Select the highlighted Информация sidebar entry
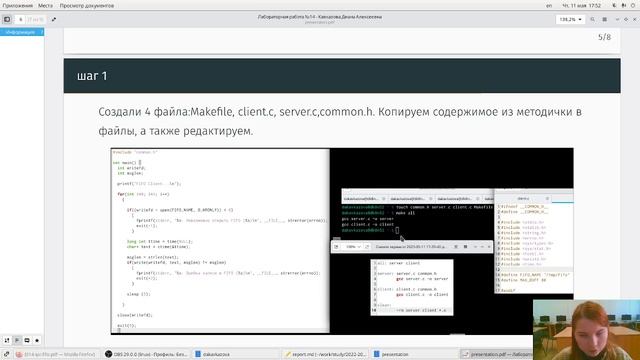This screenshot has height=360, width=640. coord(22,32)
